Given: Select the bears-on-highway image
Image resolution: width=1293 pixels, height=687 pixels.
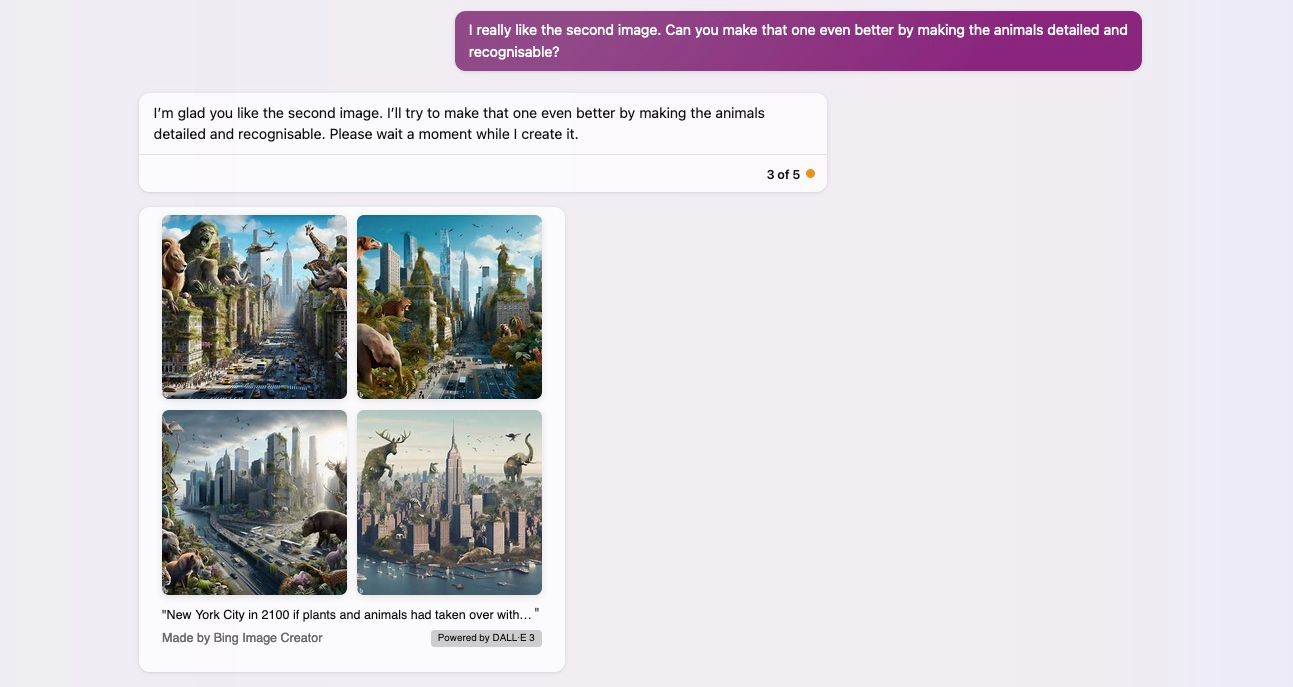Looking at the screenshot, I should tap(254, 502).
